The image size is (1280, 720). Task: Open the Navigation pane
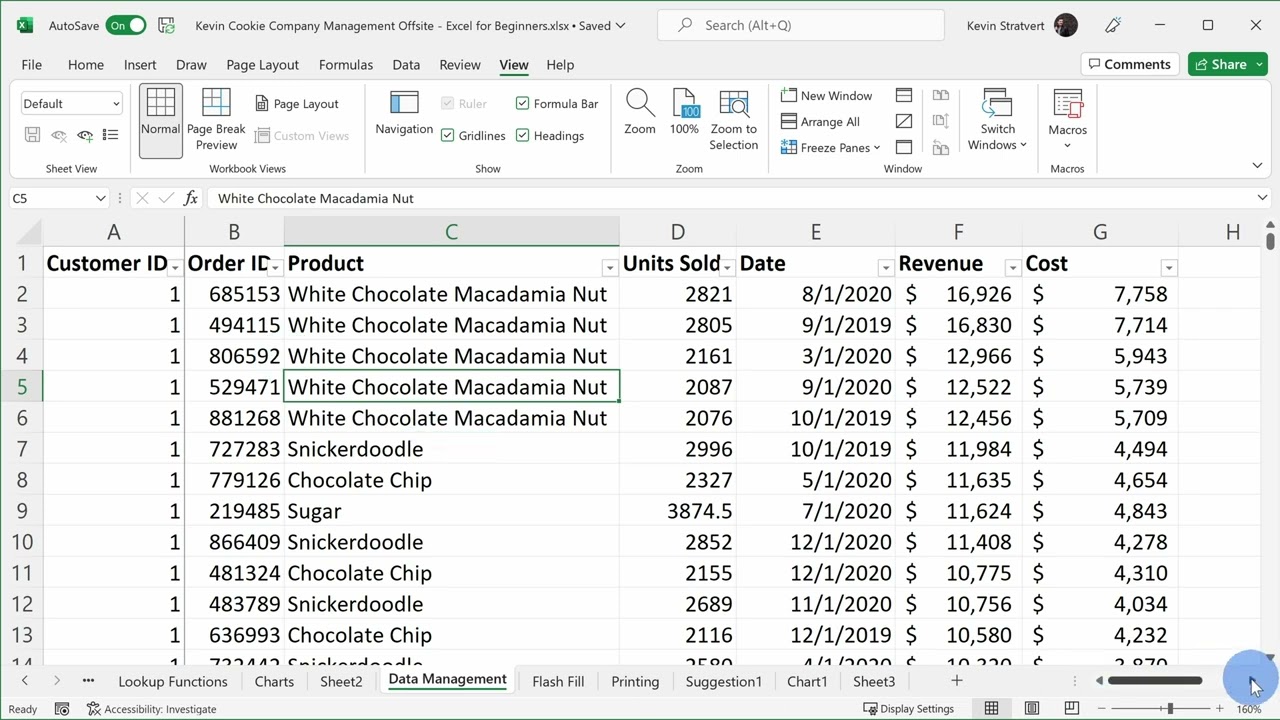(404, 113)
